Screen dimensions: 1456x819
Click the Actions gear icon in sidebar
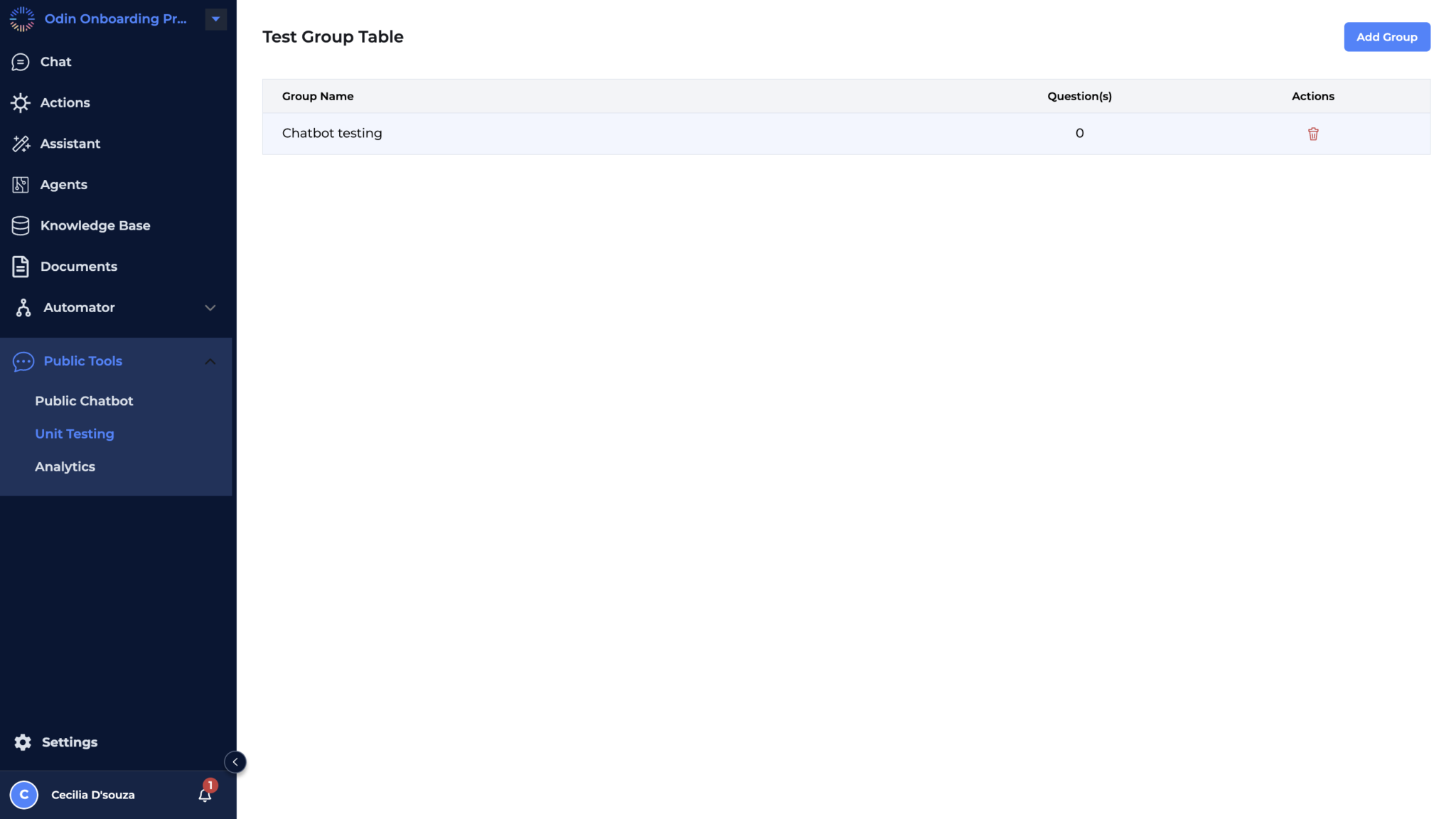click(21, 103)
